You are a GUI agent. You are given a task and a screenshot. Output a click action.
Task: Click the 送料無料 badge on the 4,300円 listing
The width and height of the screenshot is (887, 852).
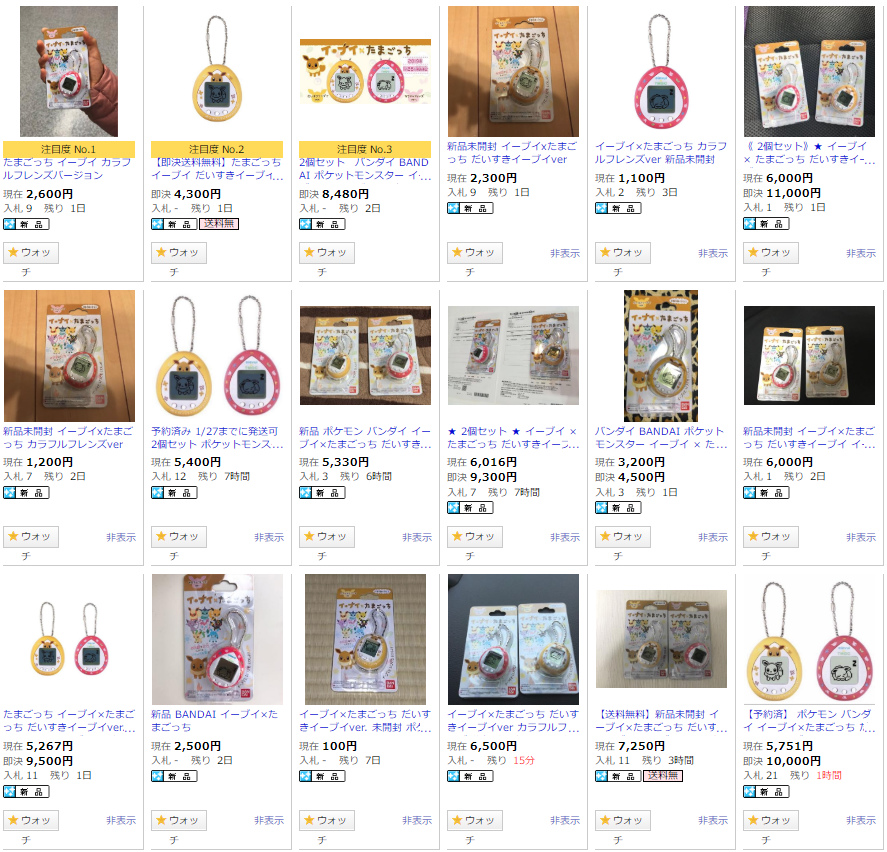(218, 224)
